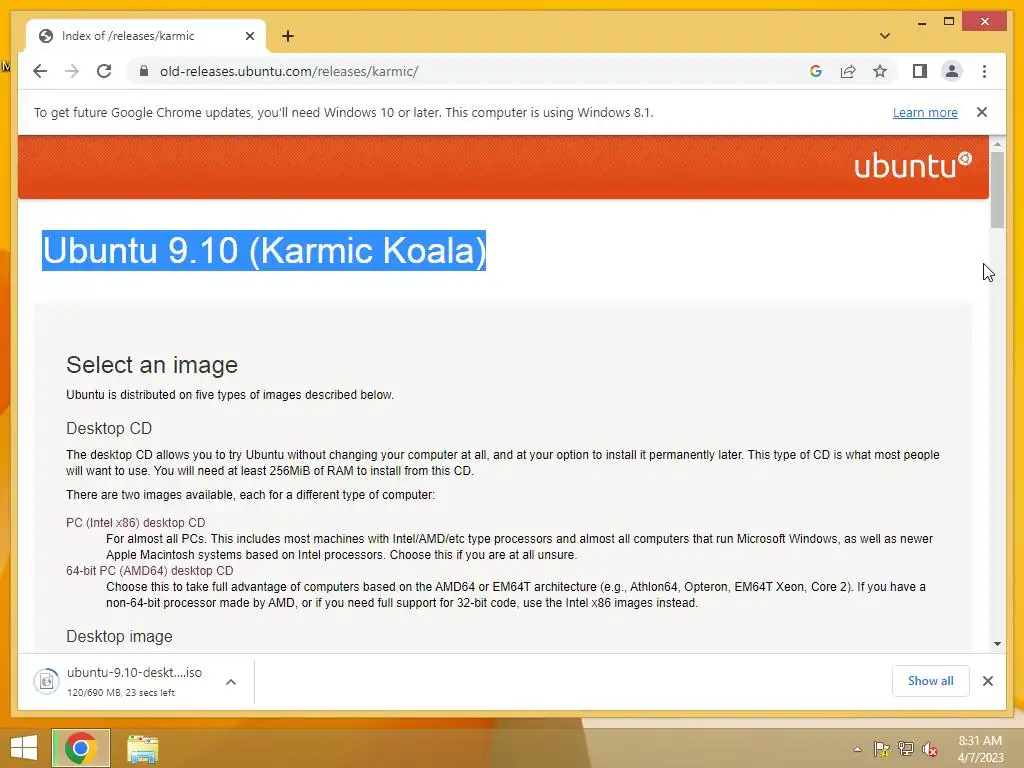Expand the download options chevron for the iso
1024x768 pixels.
(231, 682)
